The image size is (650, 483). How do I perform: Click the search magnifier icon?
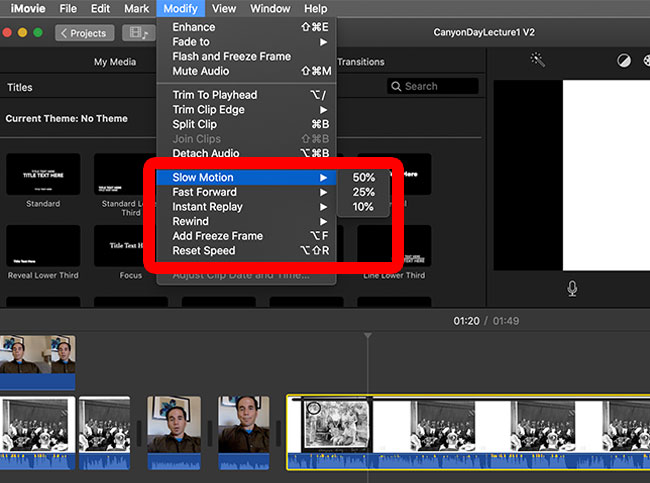[x=396, y=86]
